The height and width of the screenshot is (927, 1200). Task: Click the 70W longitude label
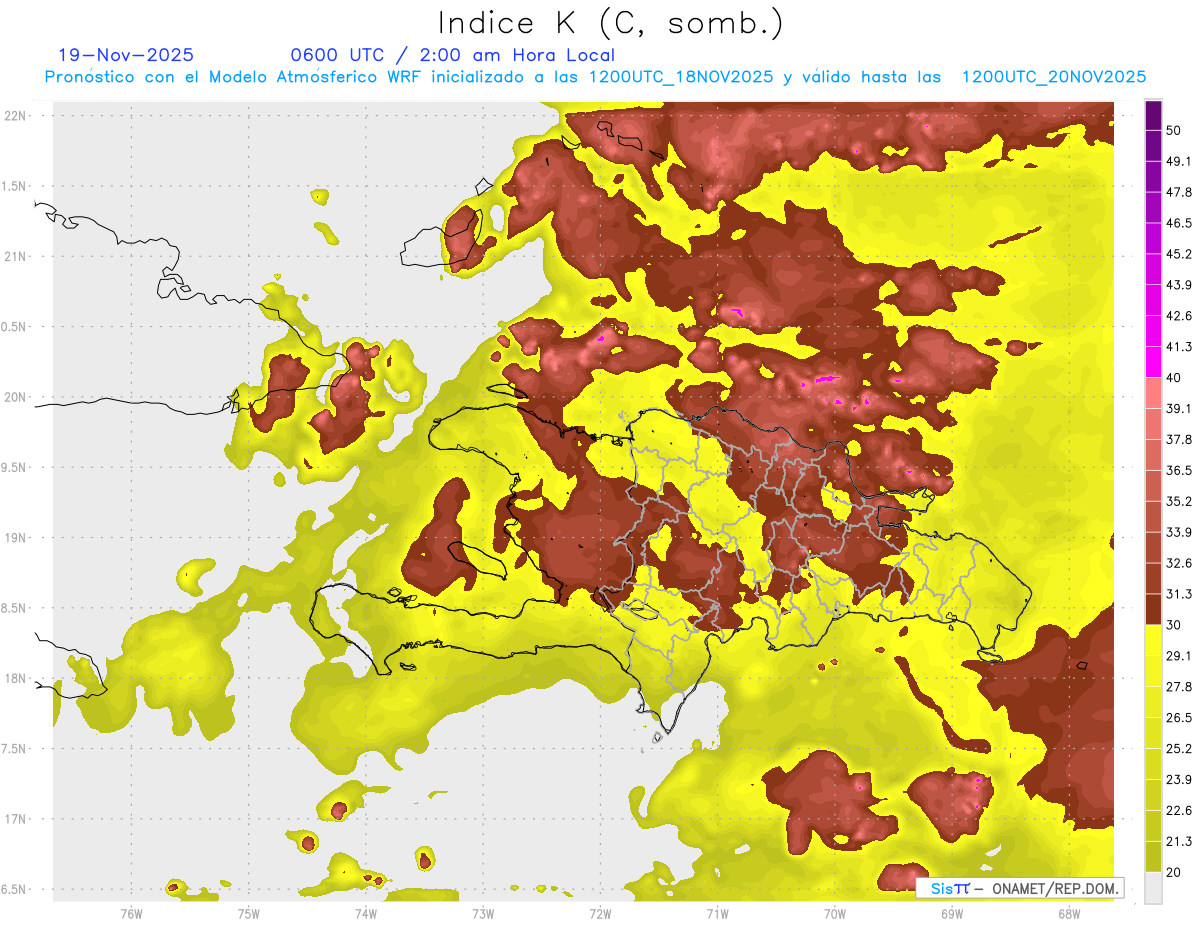835,913
